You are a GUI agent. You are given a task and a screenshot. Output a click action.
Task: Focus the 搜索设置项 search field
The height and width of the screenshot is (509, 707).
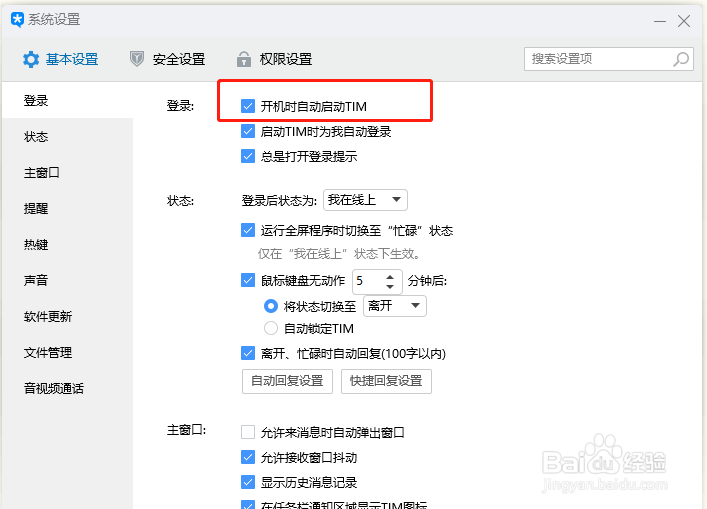point(609,59)
